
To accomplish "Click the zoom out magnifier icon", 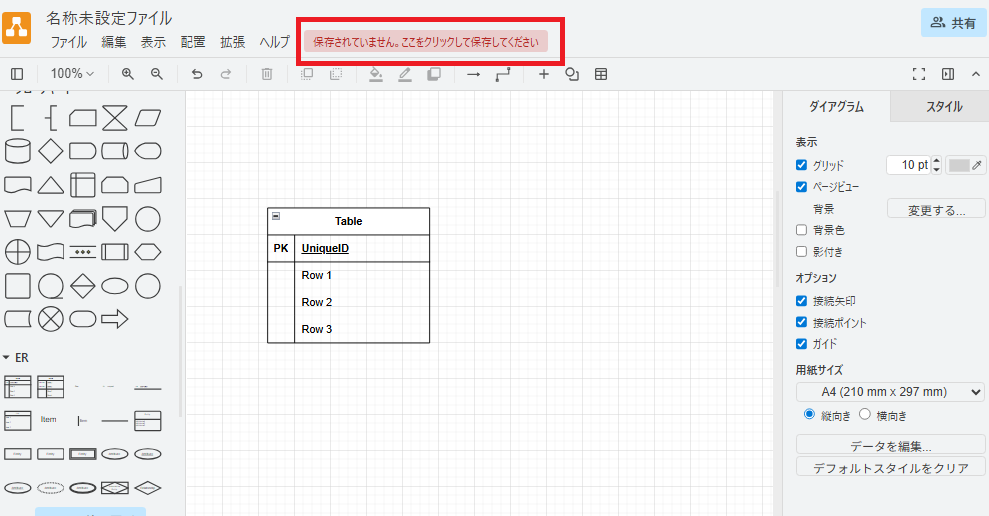I will click(157, 74).
